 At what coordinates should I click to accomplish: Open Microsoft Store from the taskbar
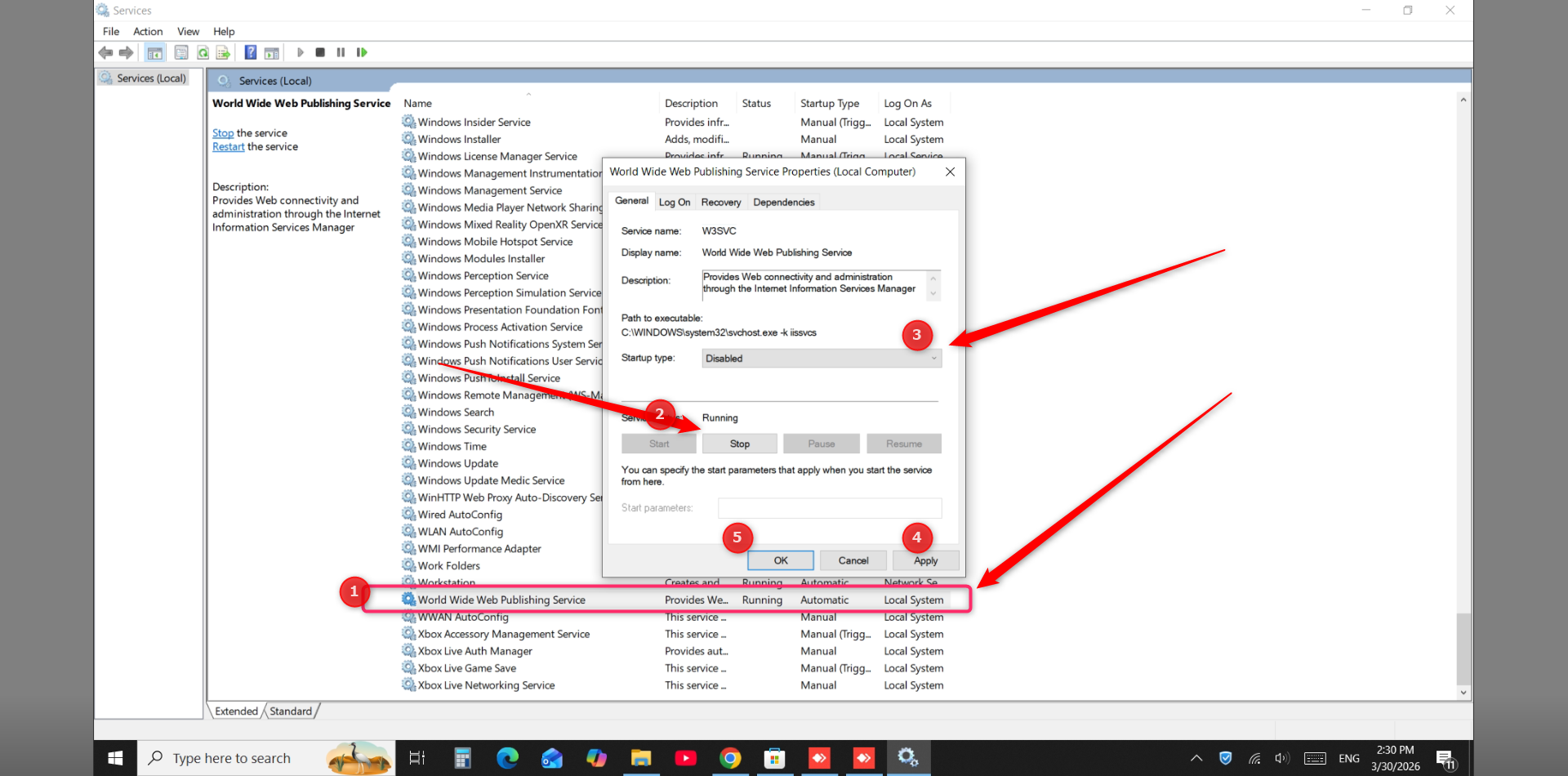(x=774, y=758)
